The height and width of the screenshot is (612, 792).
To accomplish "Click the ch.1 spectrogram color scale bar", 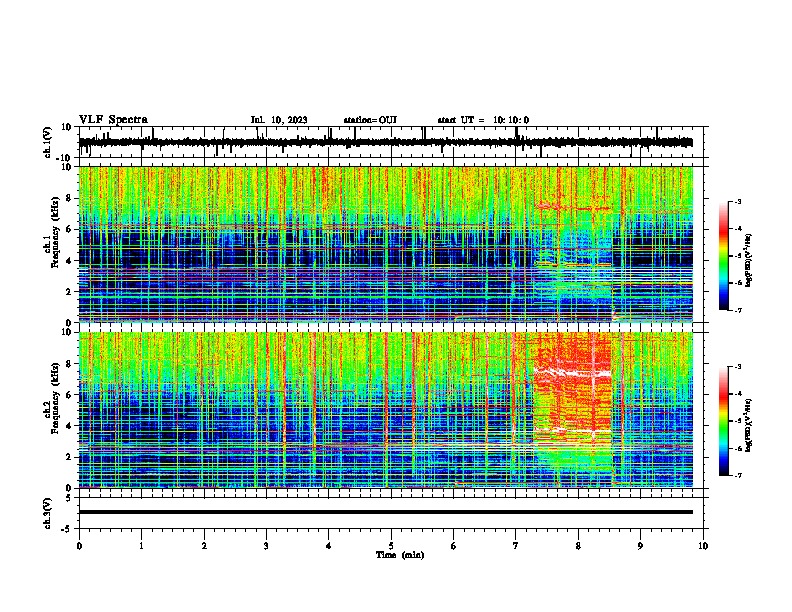I will (x=724, y=256).
